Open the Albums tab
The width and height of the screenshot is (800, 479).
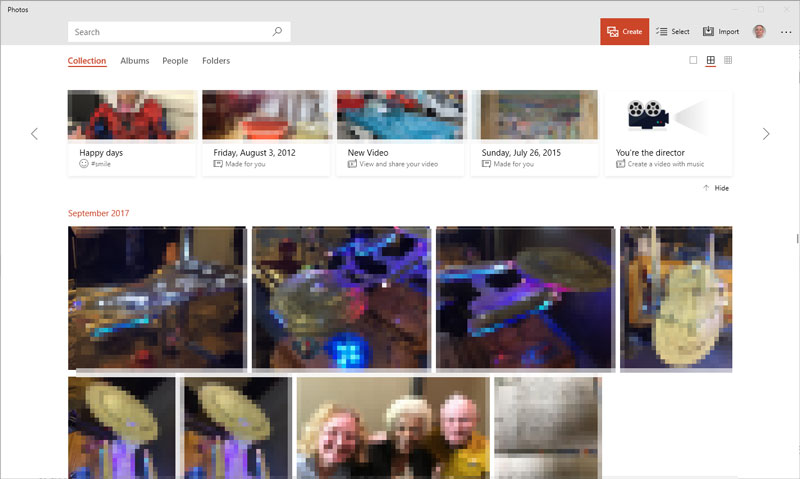coord(135,61)
